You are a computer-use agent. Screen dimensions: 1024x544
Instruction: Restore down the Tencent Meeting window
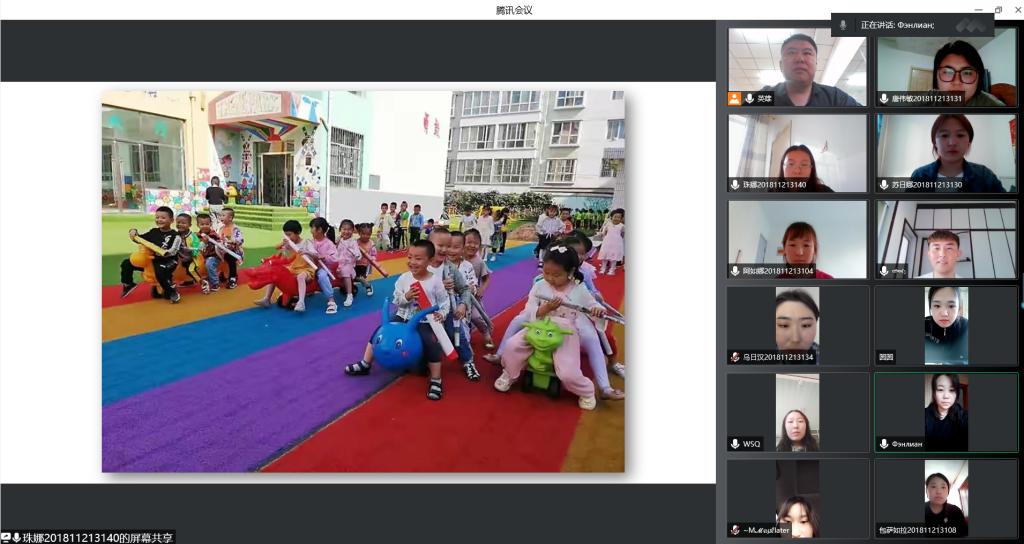(x=998, y=10)
